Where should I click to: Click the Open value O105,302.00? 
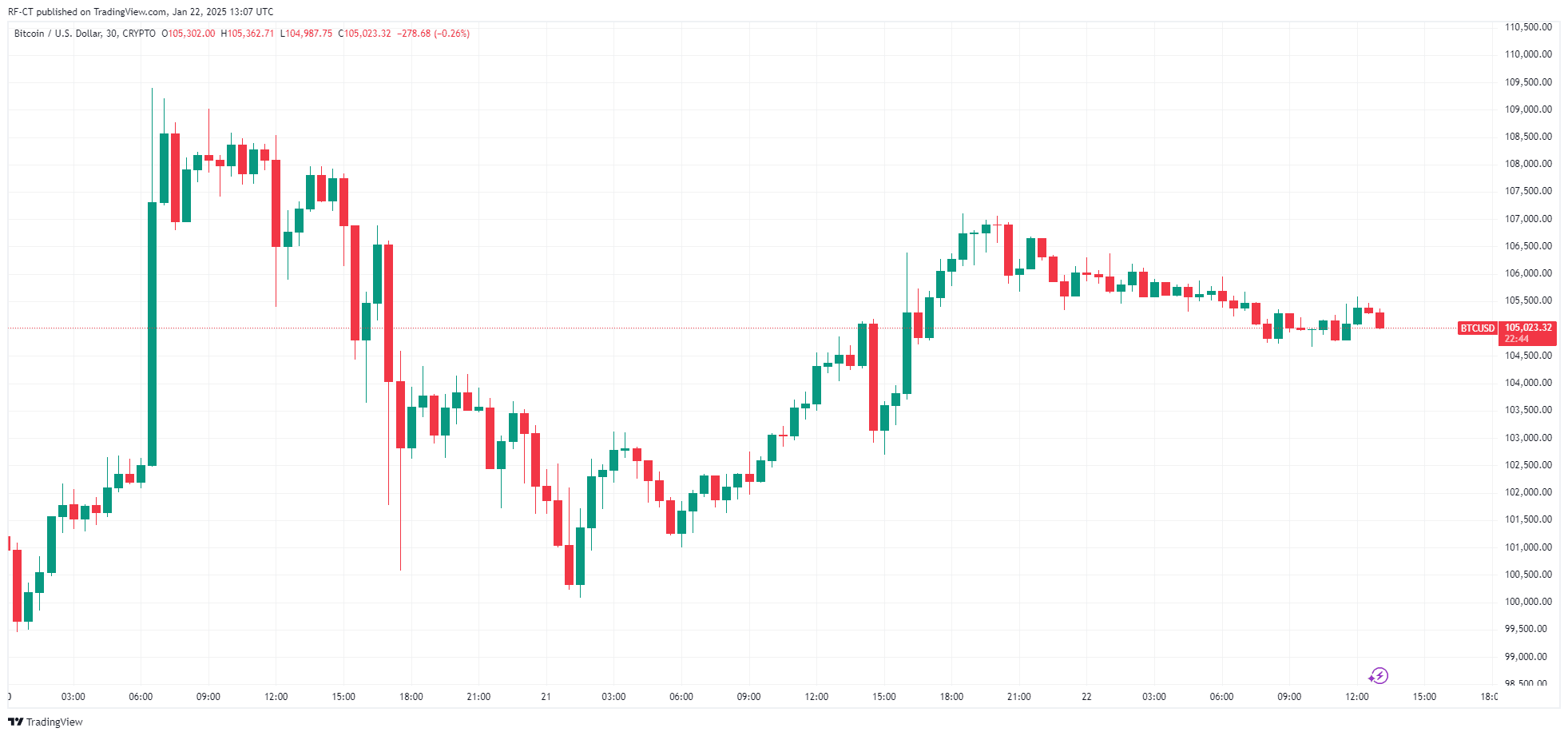click(189, 34)
